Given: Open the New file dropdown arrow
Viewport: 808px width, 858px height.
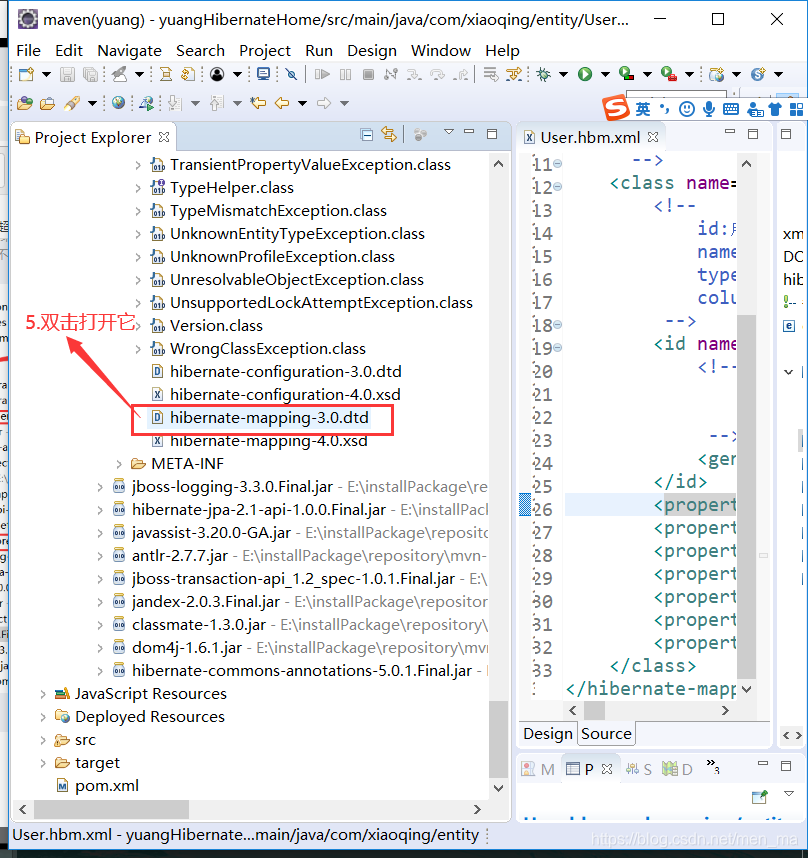Looking at the screenshot, I should pos(46,74).
